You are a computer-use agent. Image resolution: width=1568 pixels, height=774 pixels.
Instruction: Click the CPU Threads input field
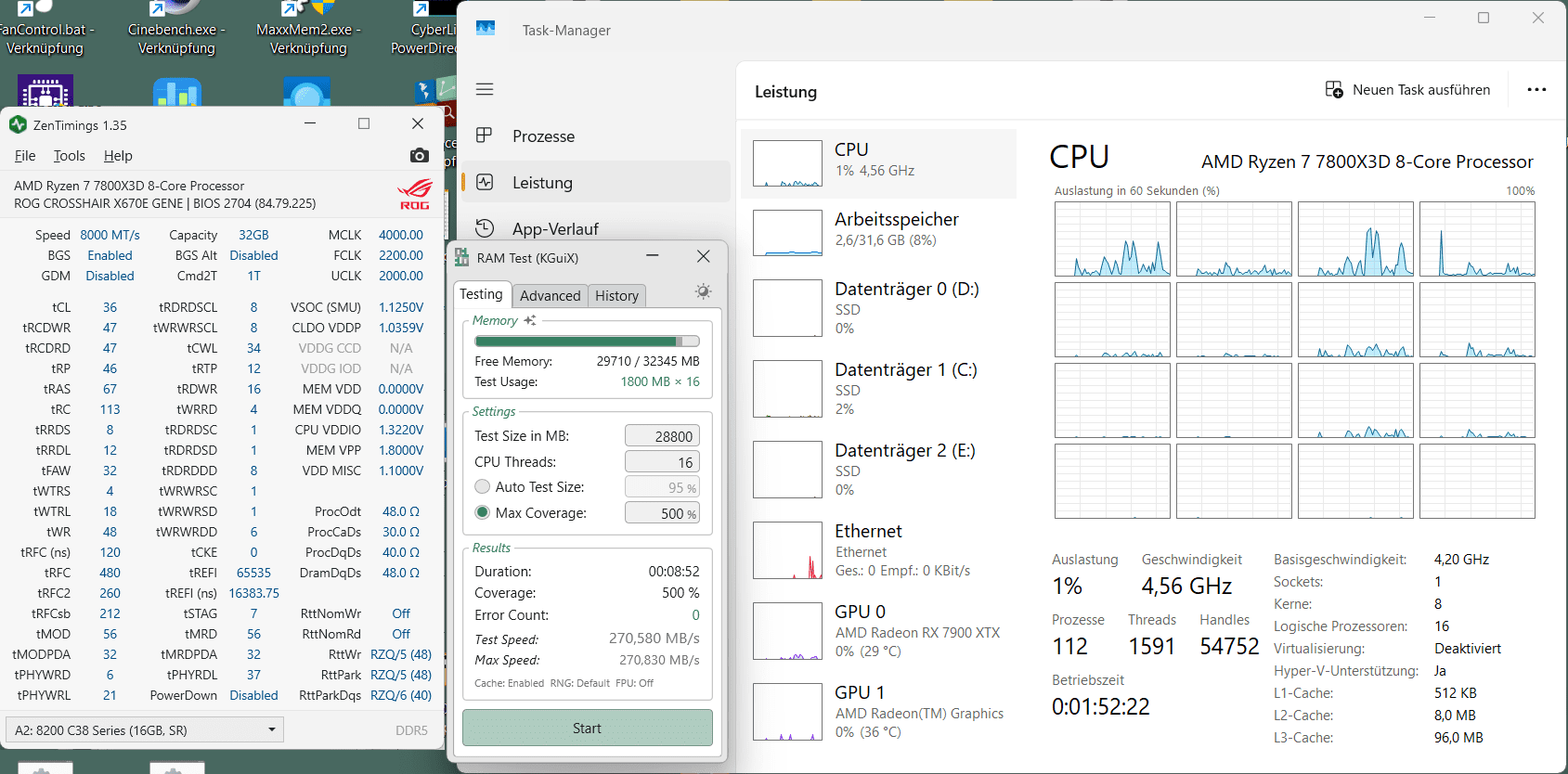point(662,462)
